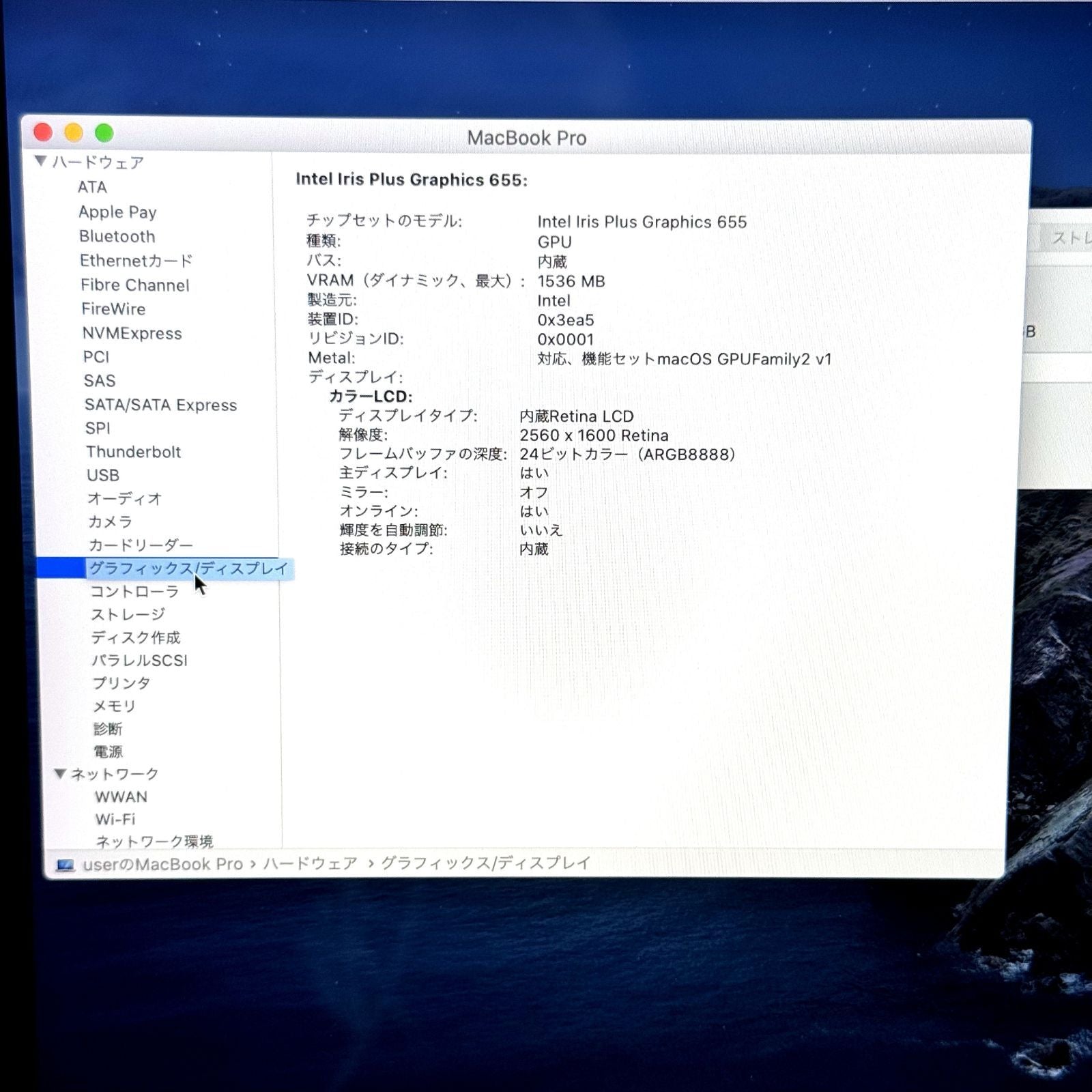This screenshot has height=1092, width=1092.
Task: Click the computer icon in the path bar
Action: pyautogui.click(x=66, y=865)
